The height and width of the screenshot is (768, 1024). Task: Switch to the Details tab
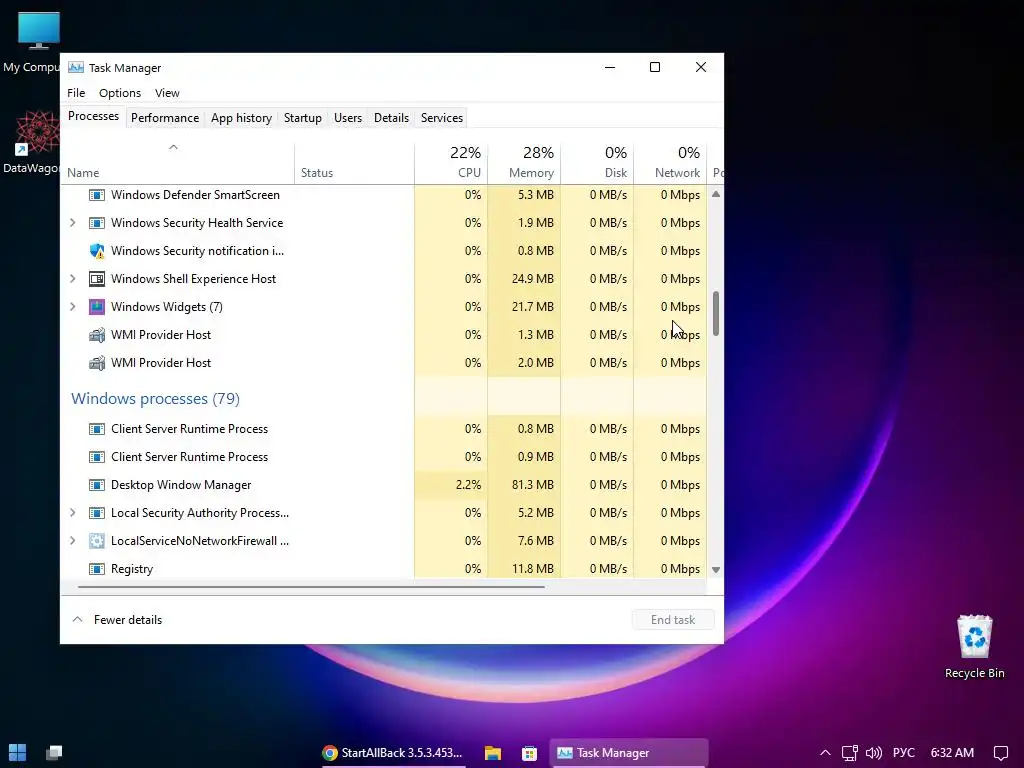coord(391,118)
